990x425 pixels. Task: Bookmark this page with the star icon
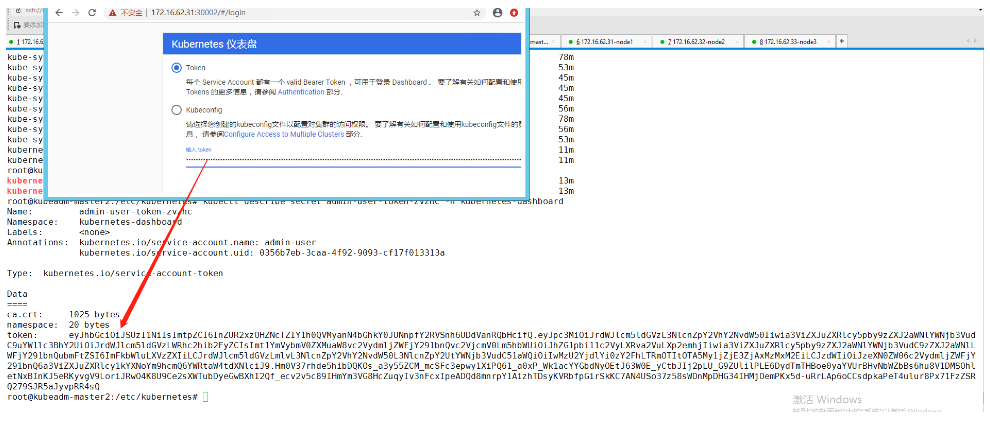click(x=477, y=13)
